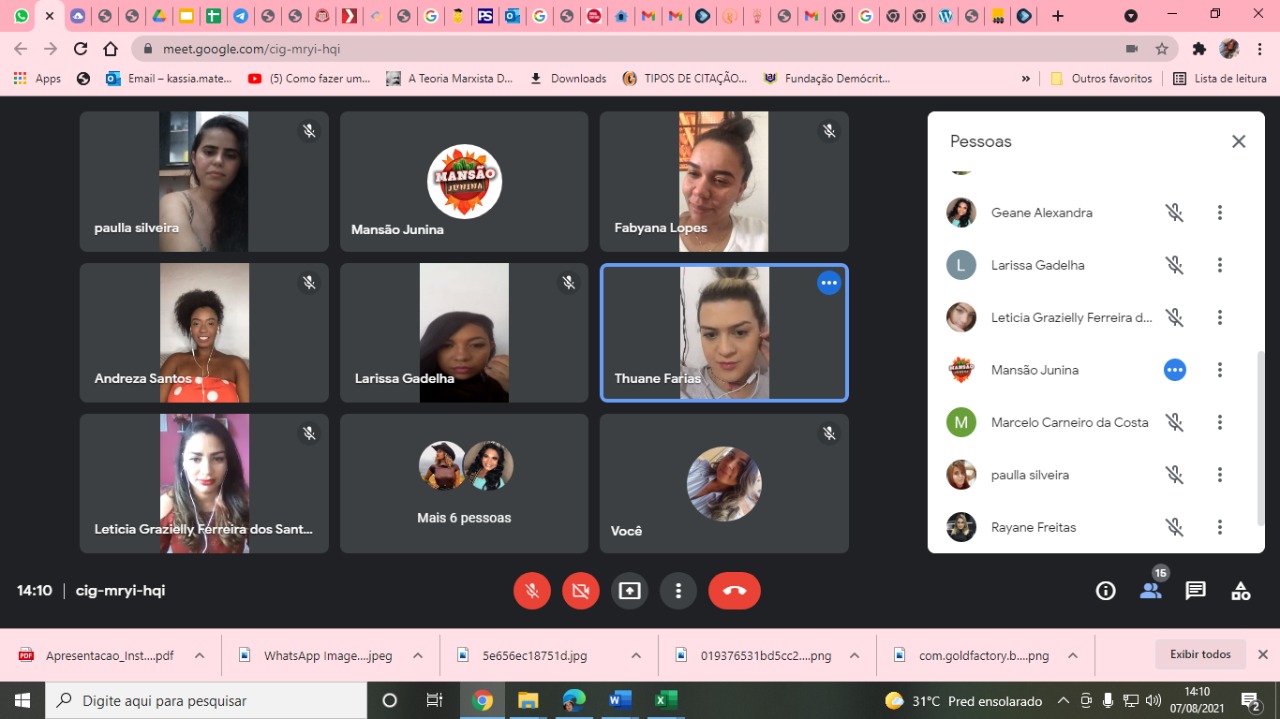Expand options for the Apresentacao_Inst pdf download
Image resolution: width=1280 pixels, height=719 pixels.
coord(199,656)
